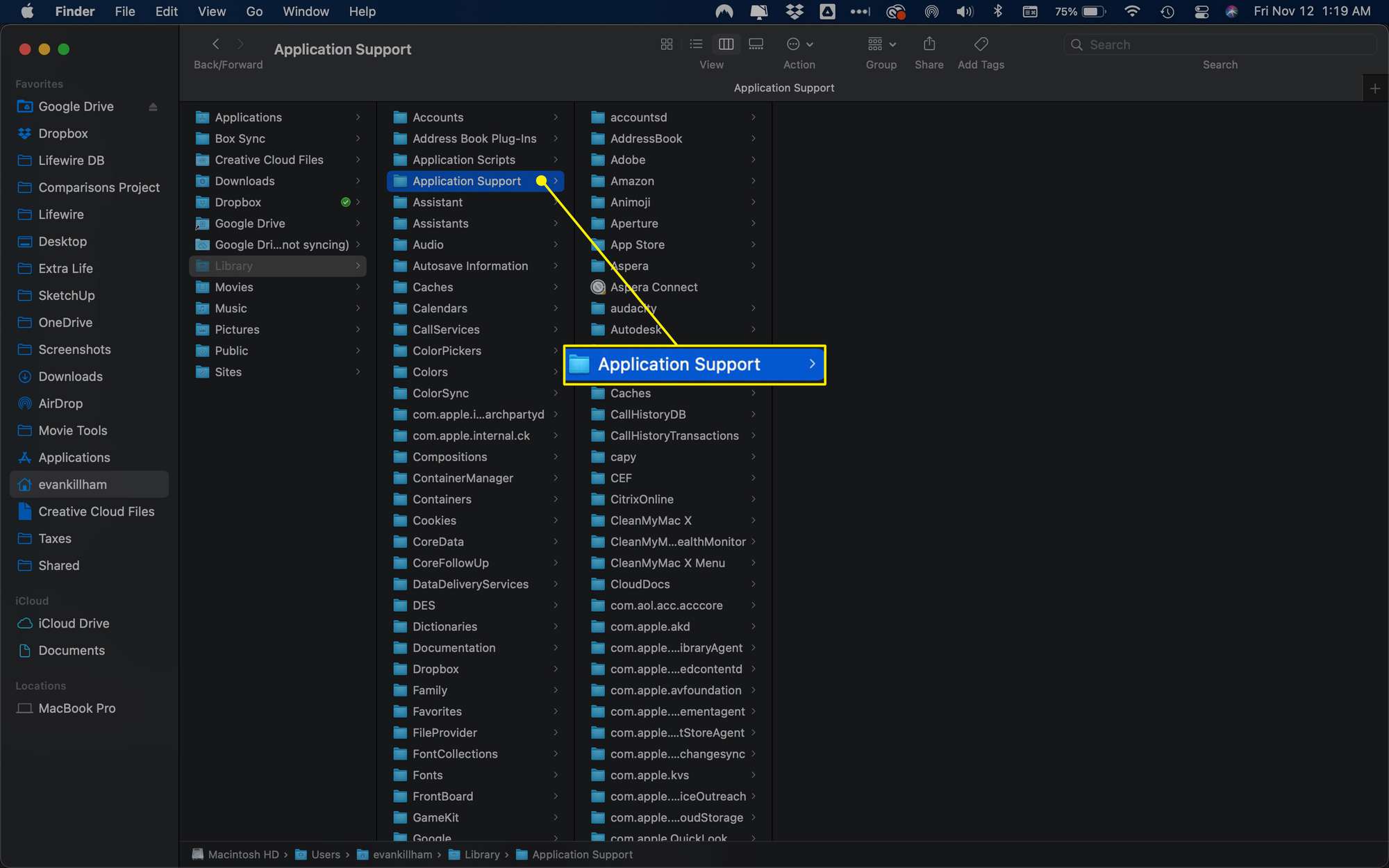
Task: Expand the Caches chevron in Library column
Action: 556,287
